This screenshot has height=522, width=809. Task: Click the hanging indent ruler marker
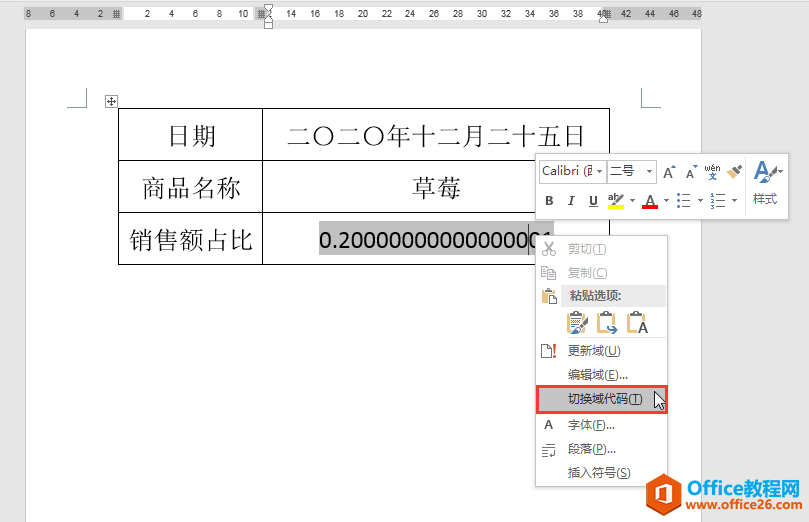click(268, 18)
